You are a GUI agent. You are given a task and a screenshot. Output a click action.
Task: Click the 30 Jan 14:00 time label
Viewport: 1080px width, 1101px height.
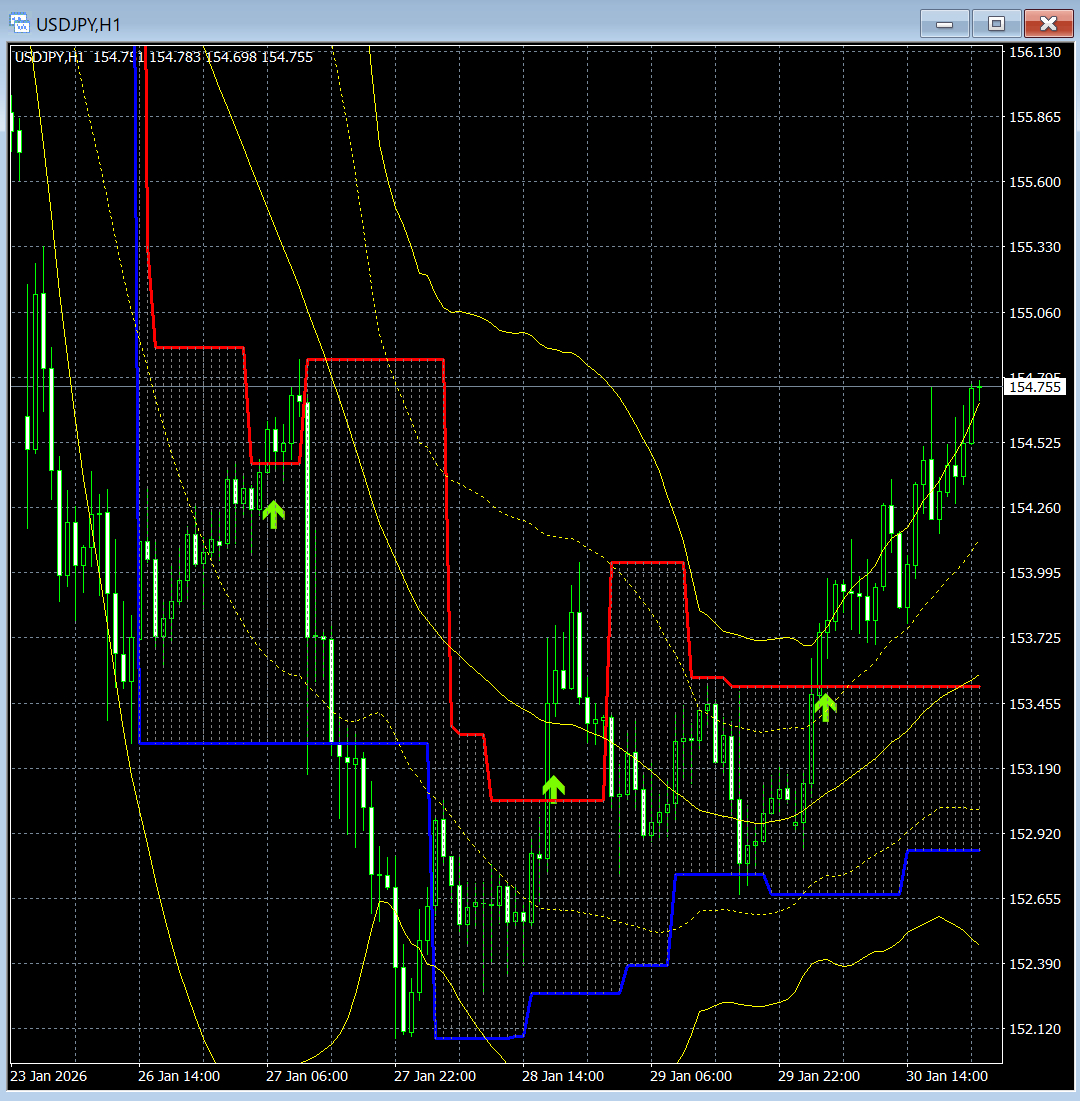[x=947, y=1076]
